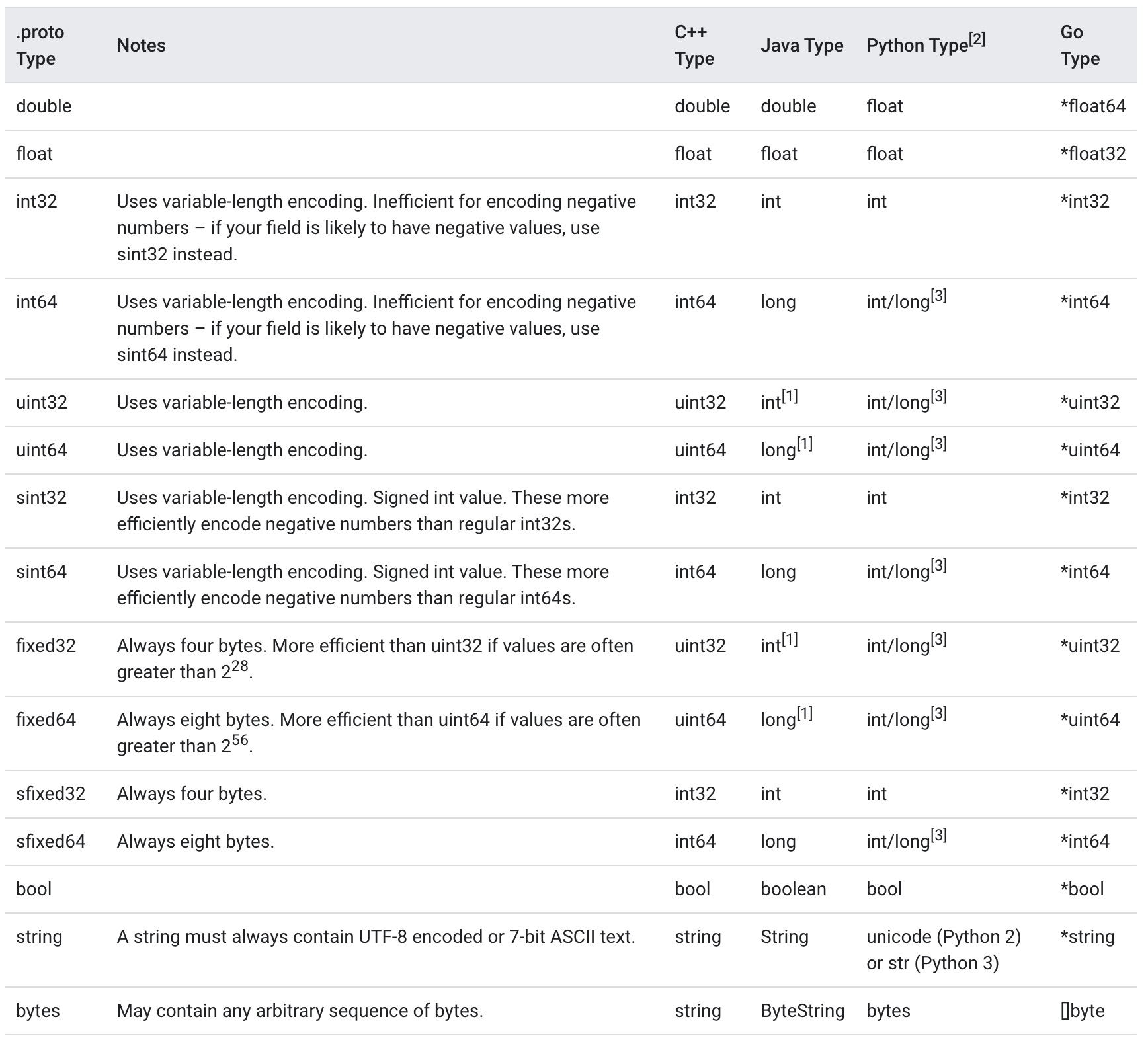
Task: Click 'int64' in the .proto Type column
Action: [x=36, y=302]
